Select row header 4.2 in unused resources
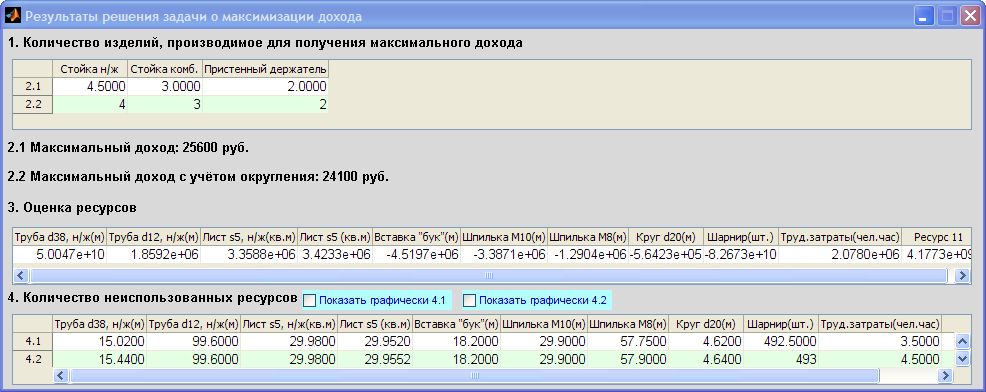This screenshot has width=986, height=392. [33, 359]
